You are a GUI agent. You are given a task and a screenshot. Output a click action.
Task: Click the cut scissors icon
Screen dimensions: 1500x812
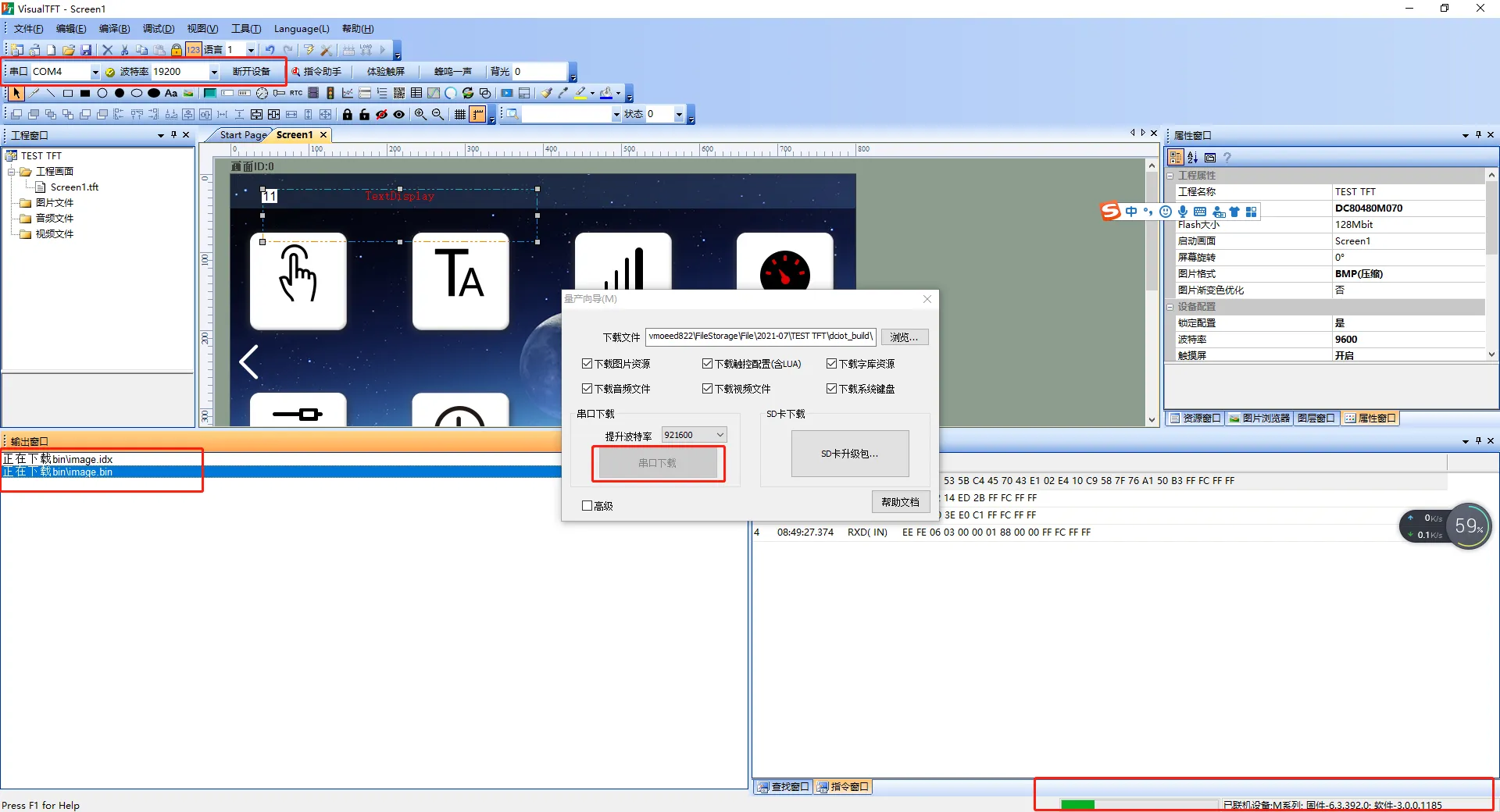click(125, 50)
